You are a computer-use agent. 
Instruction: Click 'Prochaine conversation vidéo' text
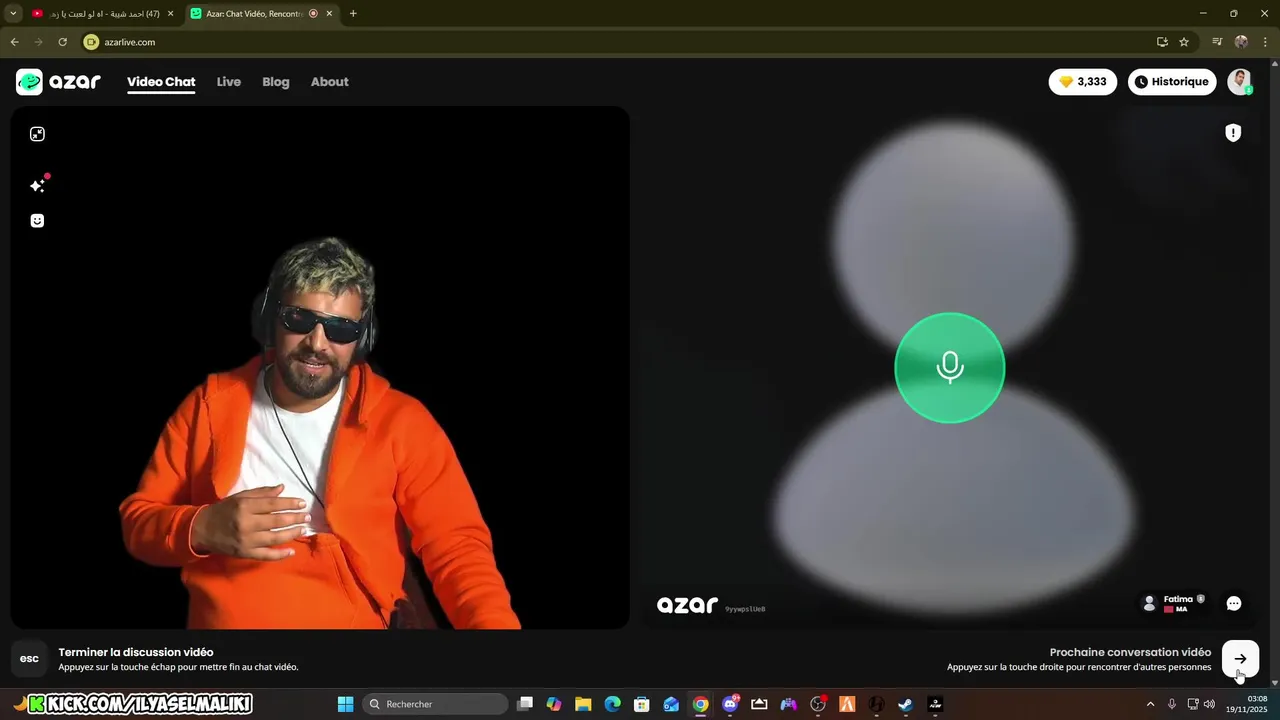click(x=1130, y=652)
